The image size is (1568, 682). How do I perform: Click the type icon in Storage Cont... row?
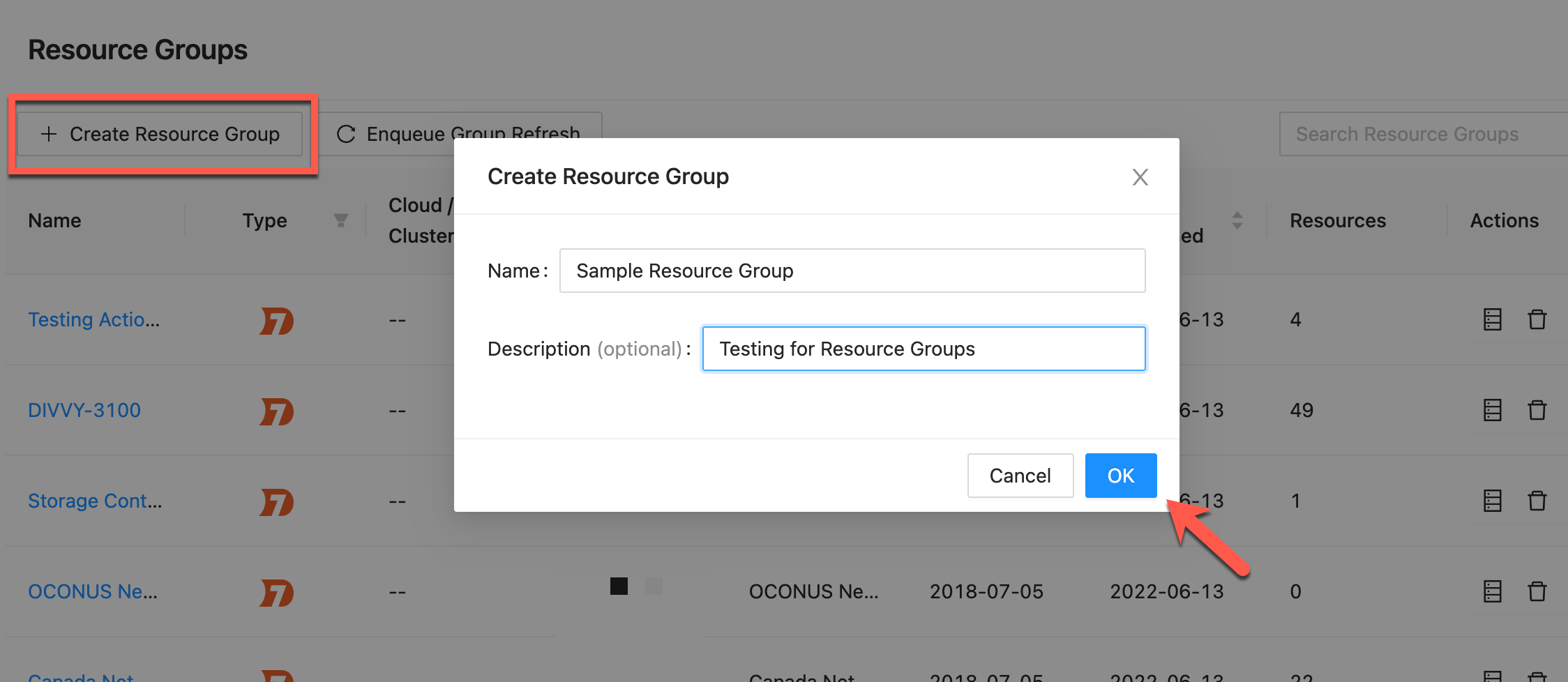point(277,501)
